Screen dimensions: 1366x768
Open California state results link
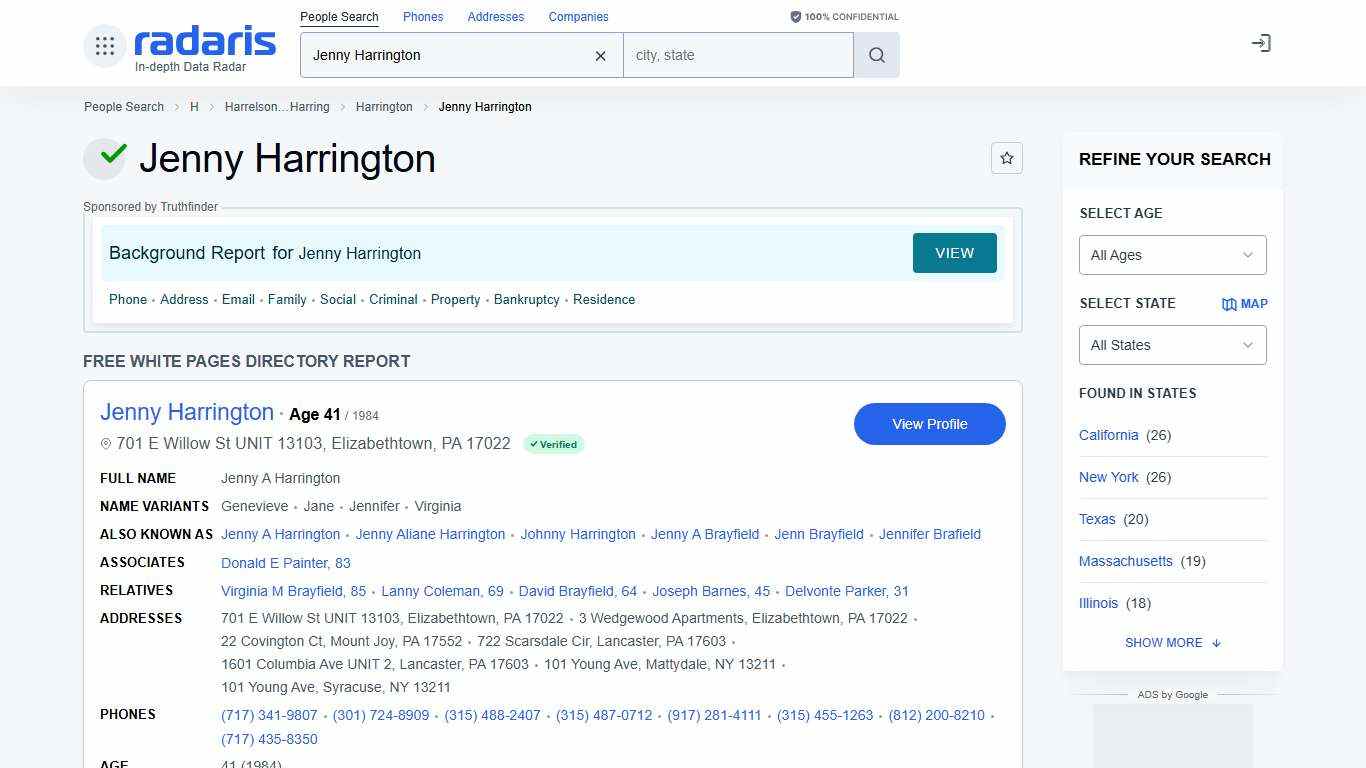pyautogui.click(x=1108, y=435)
